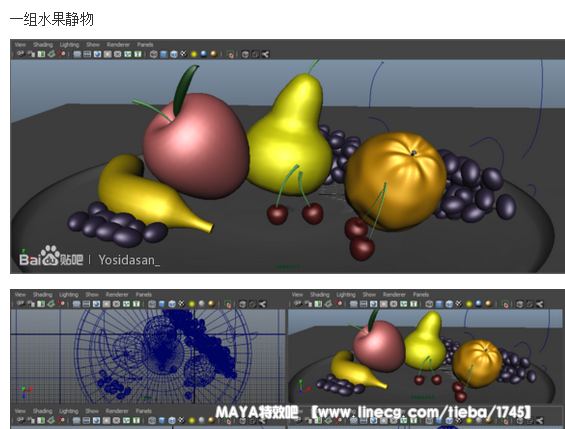Click the yellow Use All Lights icon, wireframe viewport

tap(192, 304)
